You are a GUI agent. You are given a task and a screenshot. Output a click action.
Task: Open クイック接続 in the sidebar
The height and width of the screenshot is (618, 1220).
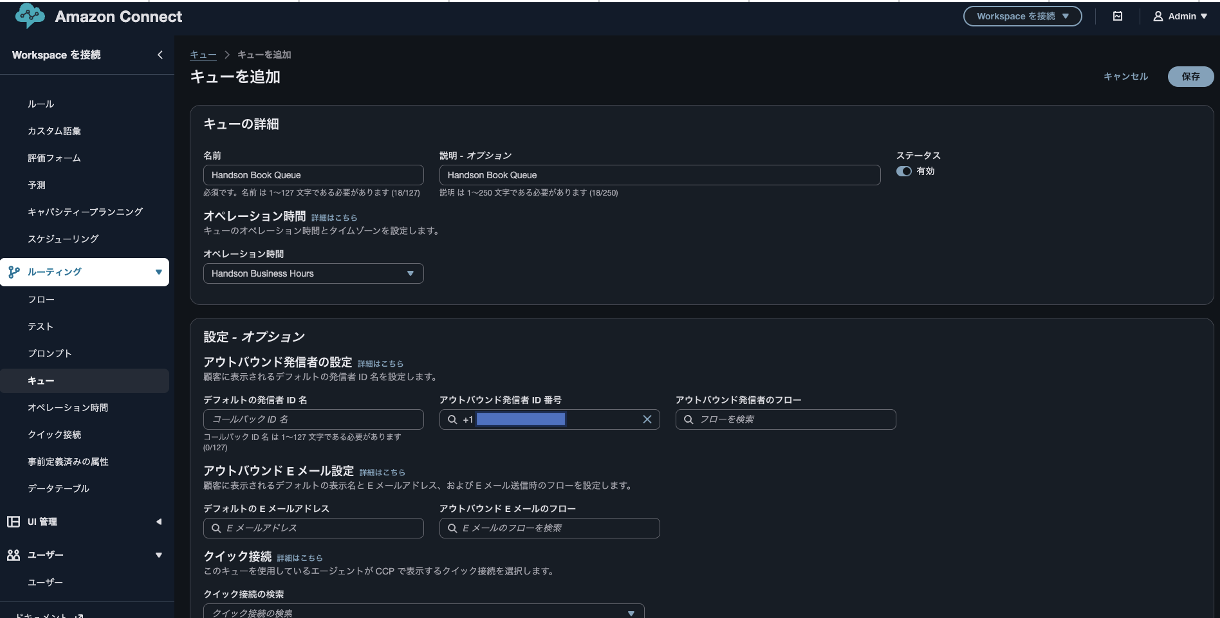[x=55, y=435]
